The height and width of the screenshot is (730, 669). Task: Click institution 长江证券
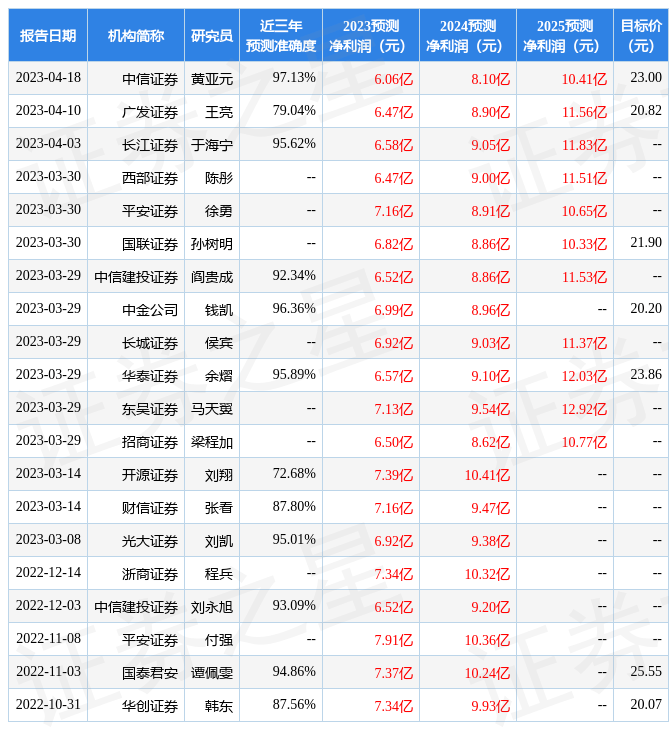click(x=150, y=145)
